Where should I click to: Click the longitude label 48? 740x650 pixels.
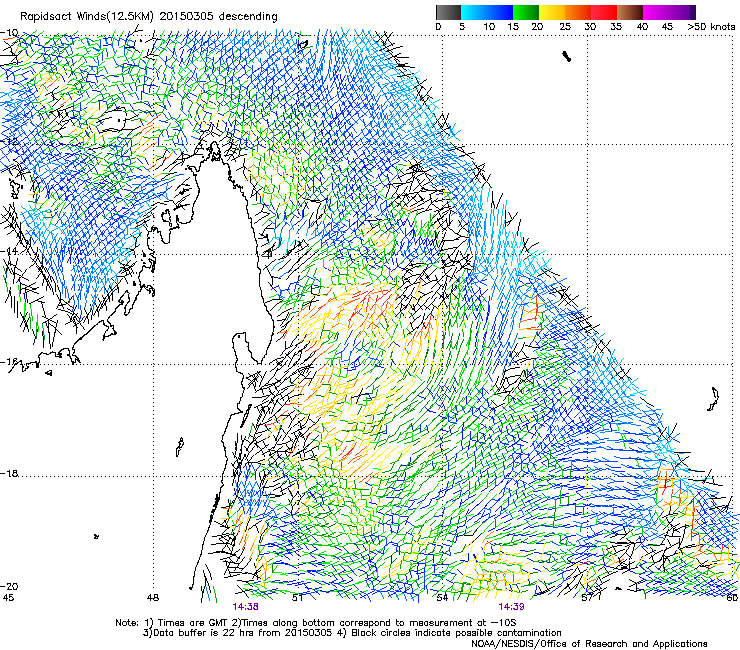pos(153,598)
